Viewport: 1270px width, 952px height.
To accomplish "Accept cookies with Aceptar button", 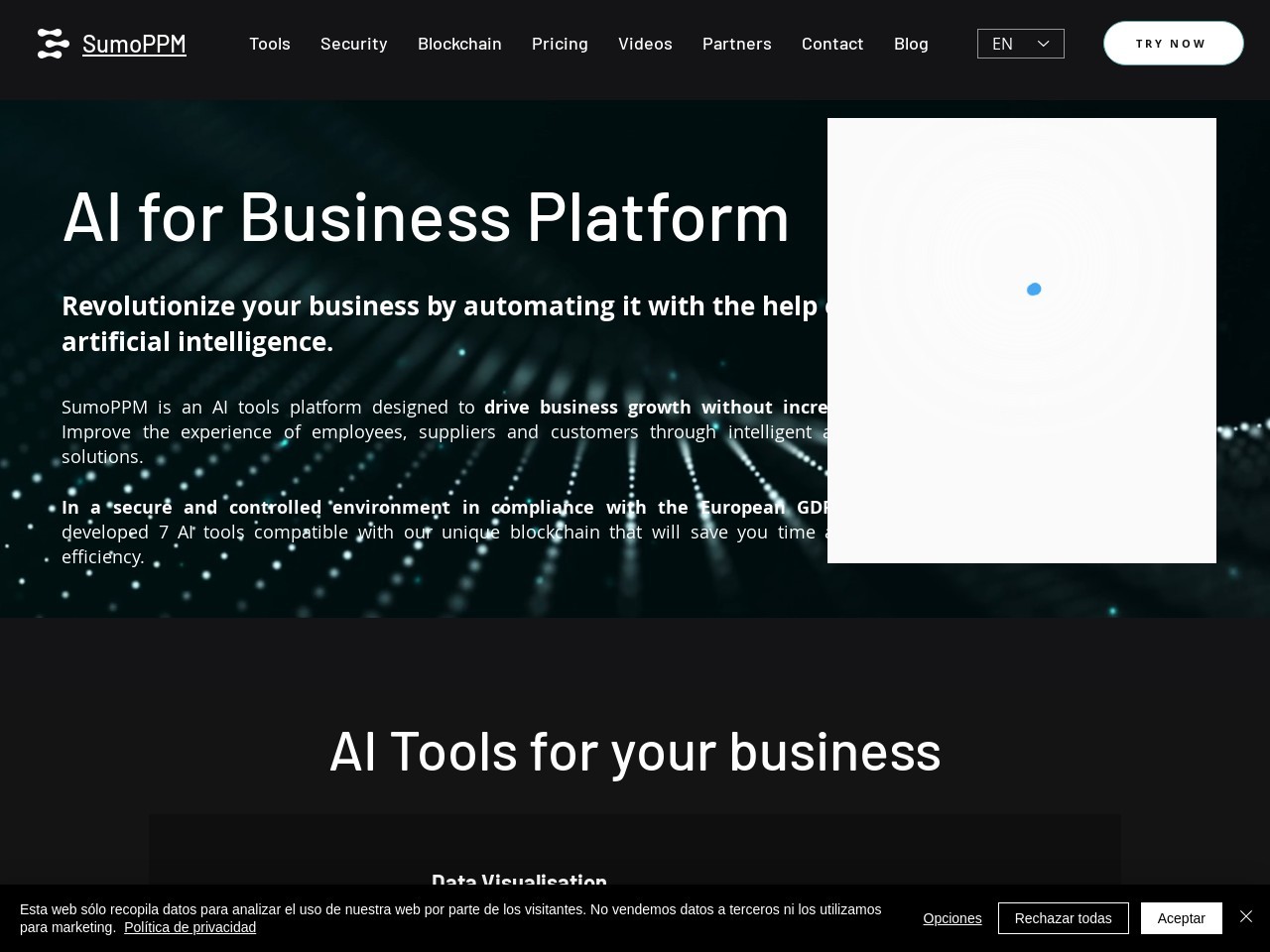I will pos(1182,918).
